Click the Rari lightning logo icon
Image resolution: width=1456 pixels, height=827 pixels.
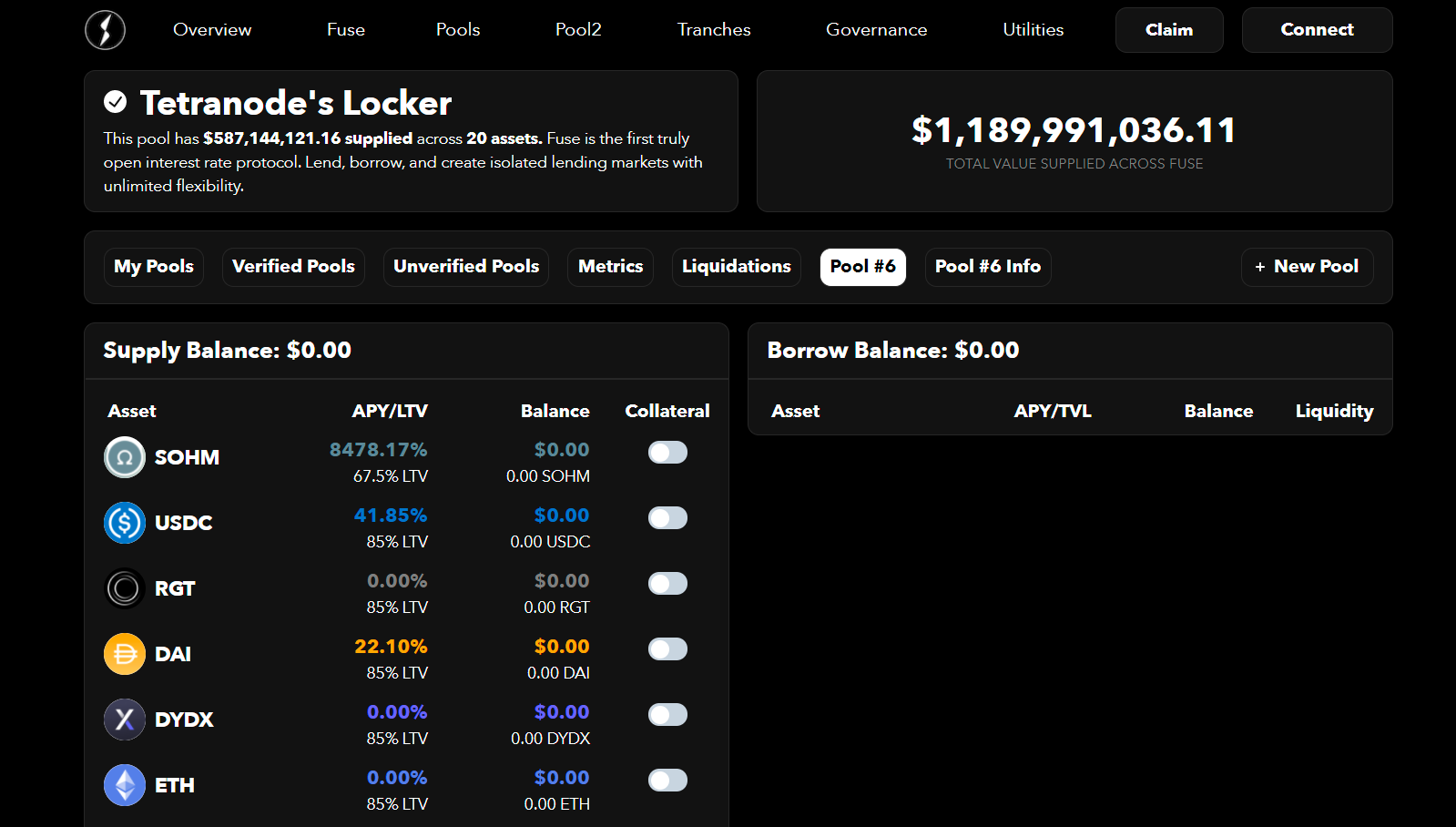coord(106,30)
